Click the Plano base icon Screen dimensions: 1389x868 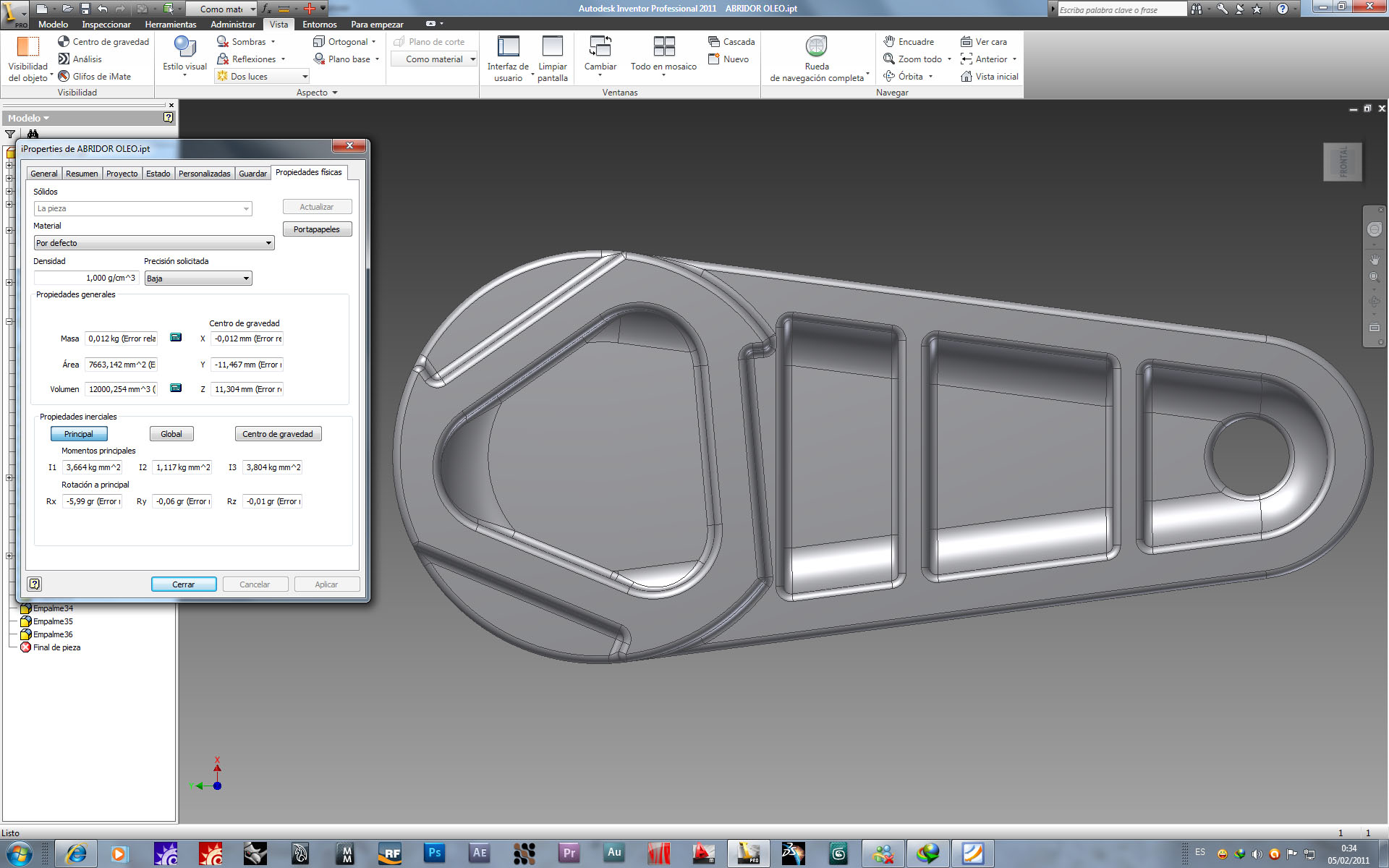(x=319, y=59)
